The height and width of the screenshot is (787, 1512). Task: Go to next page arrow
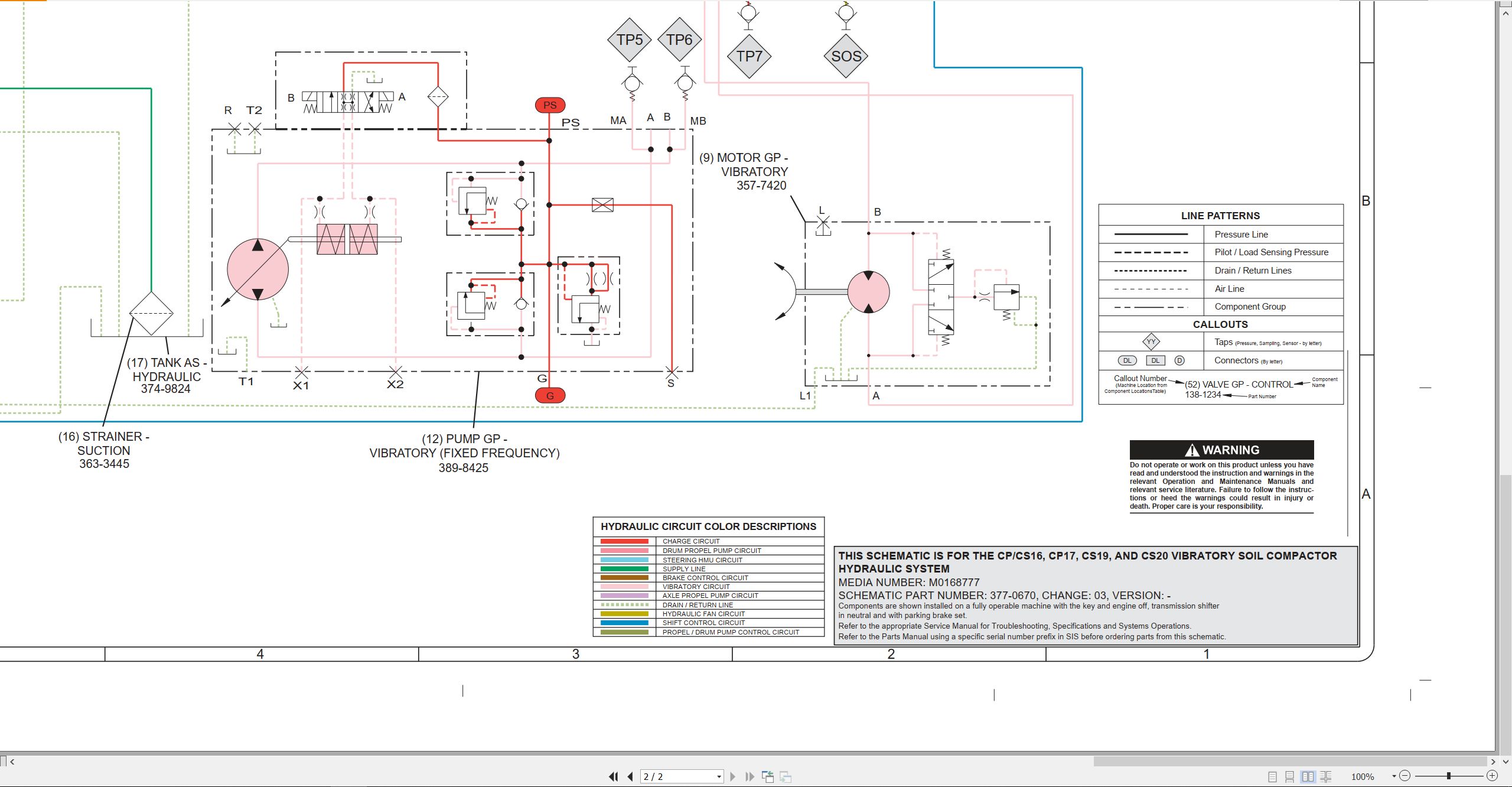click(x=733, y=776)
